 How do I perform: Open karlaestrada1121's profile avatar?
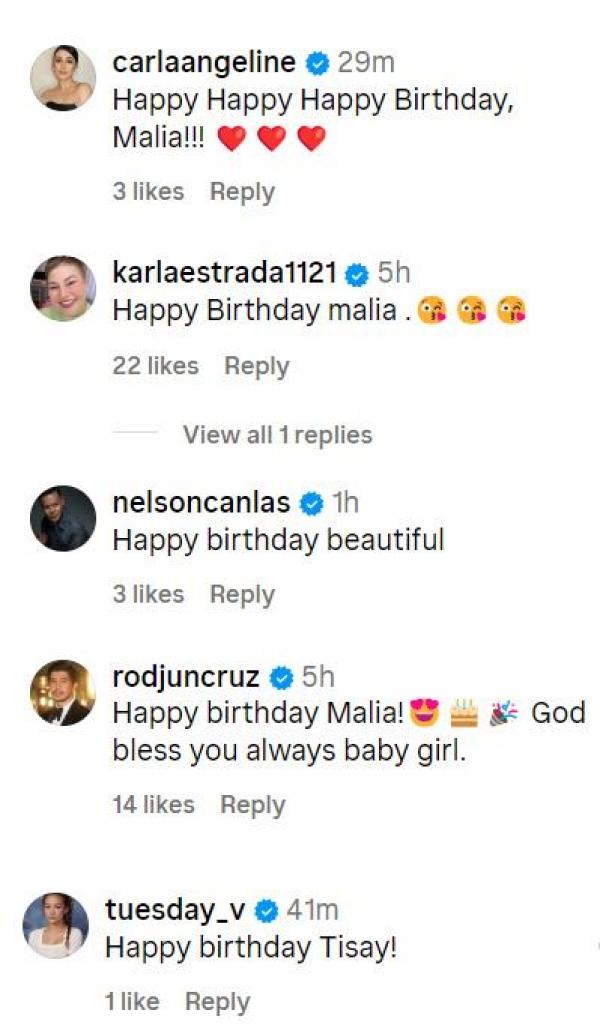coord(63,288)
